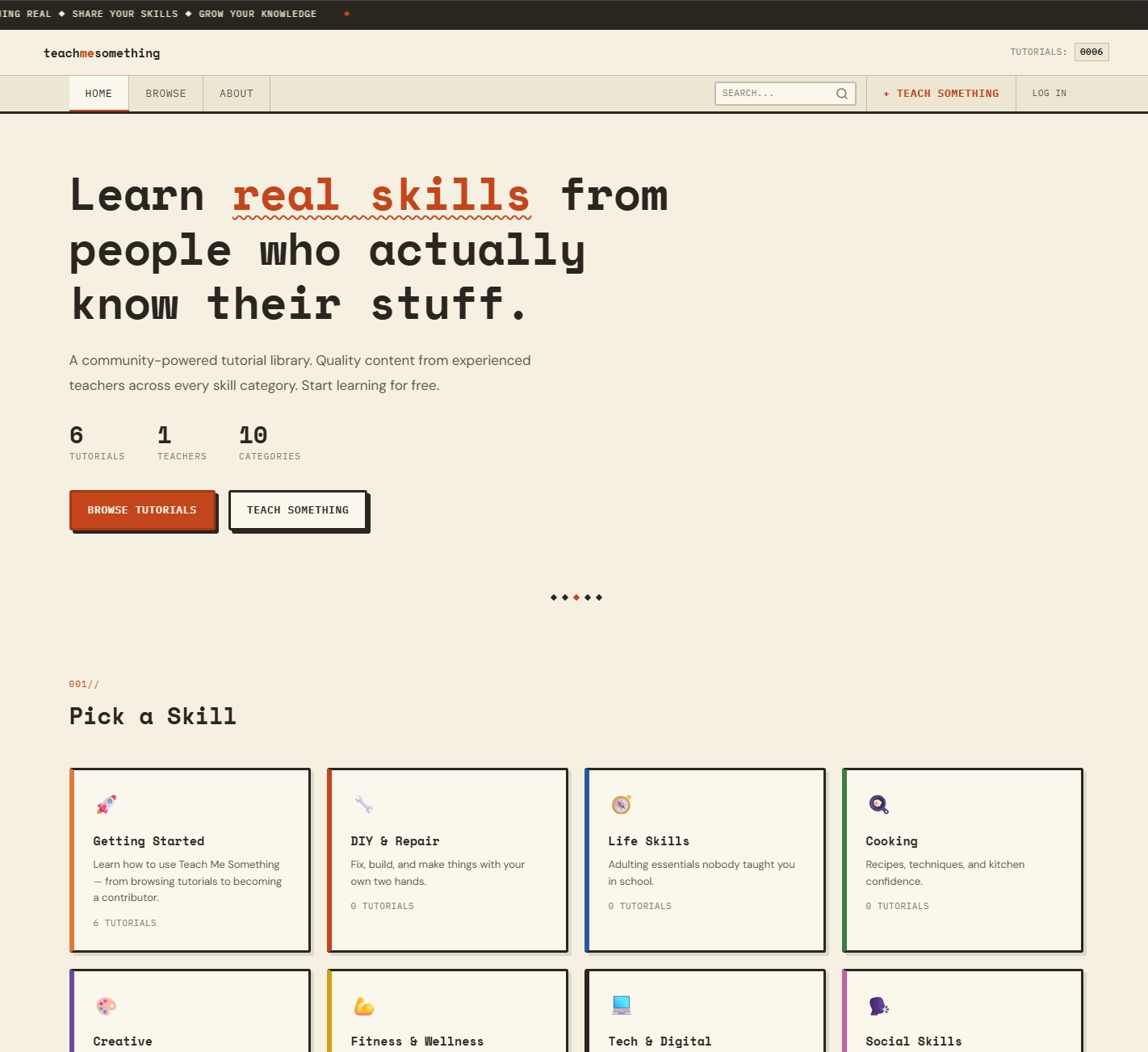The image size is (1148, 1052).
Task: Click the compass icon on Life Skills card
Action: [x=621, y=804]
